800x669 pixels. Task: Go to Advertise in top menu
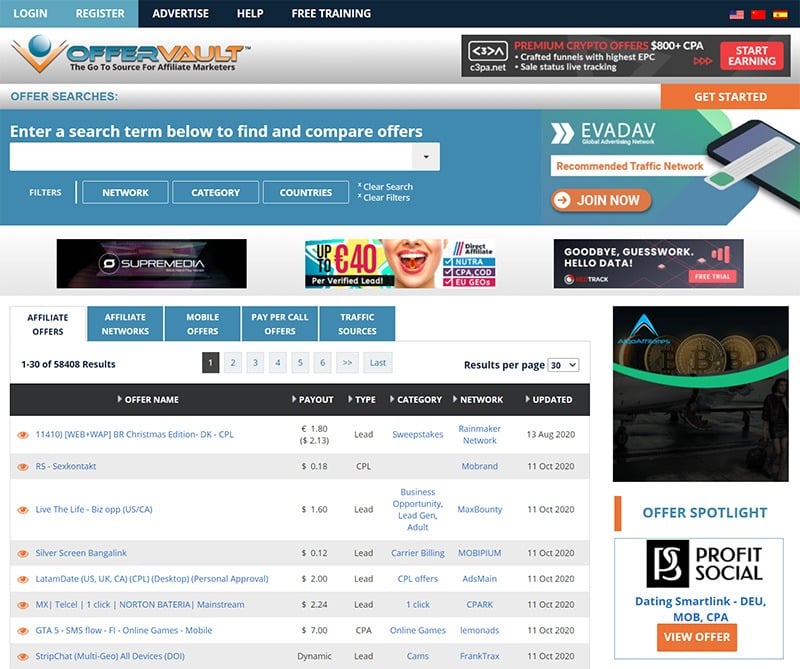(181, 13)
